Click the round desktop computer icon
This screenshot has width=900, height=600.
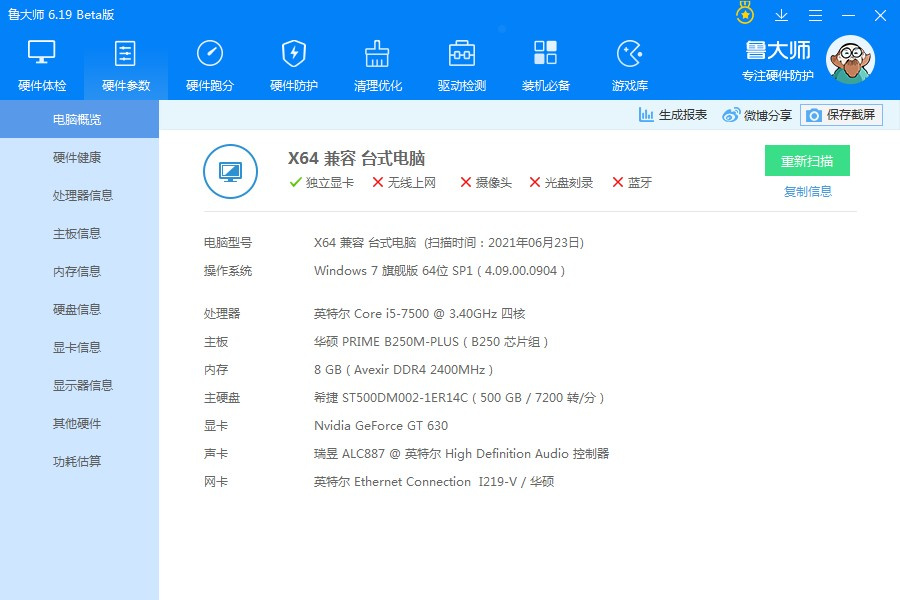click(230, 171)
